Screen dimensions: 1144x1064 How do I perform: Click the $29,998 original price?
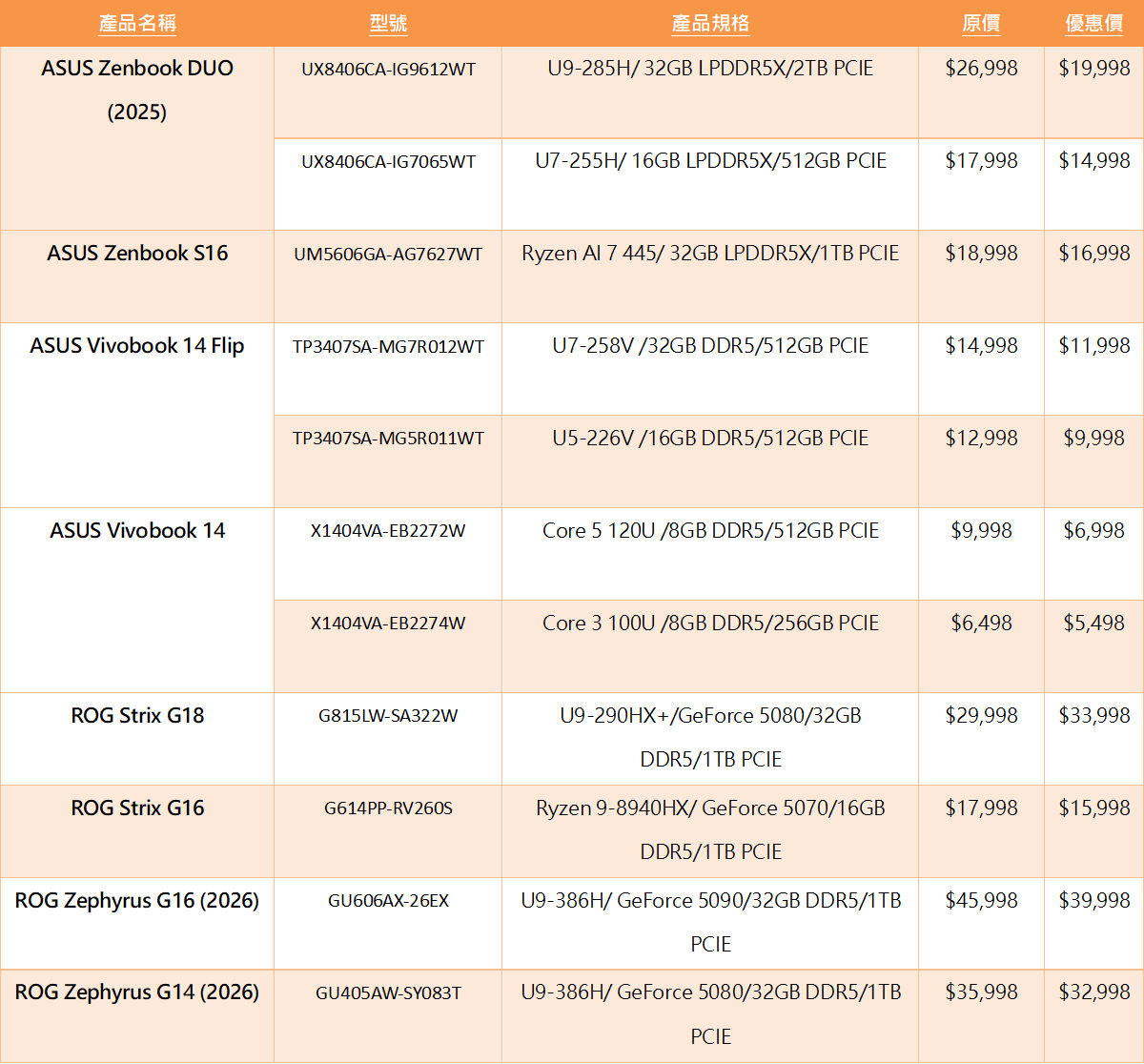point(981,716)
